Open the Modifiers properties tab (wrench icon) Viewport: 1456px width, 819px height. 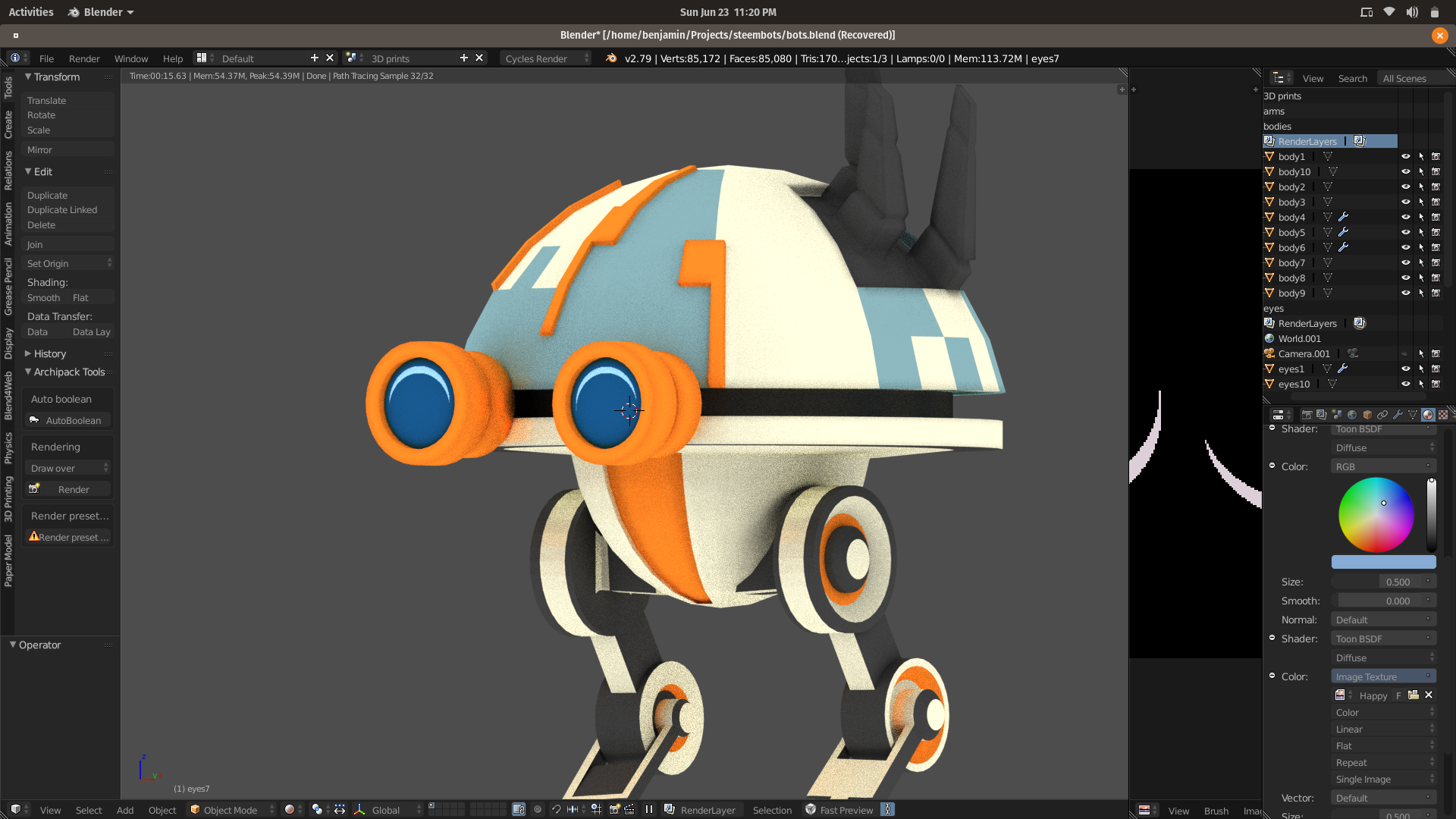tap(1398, 415)
